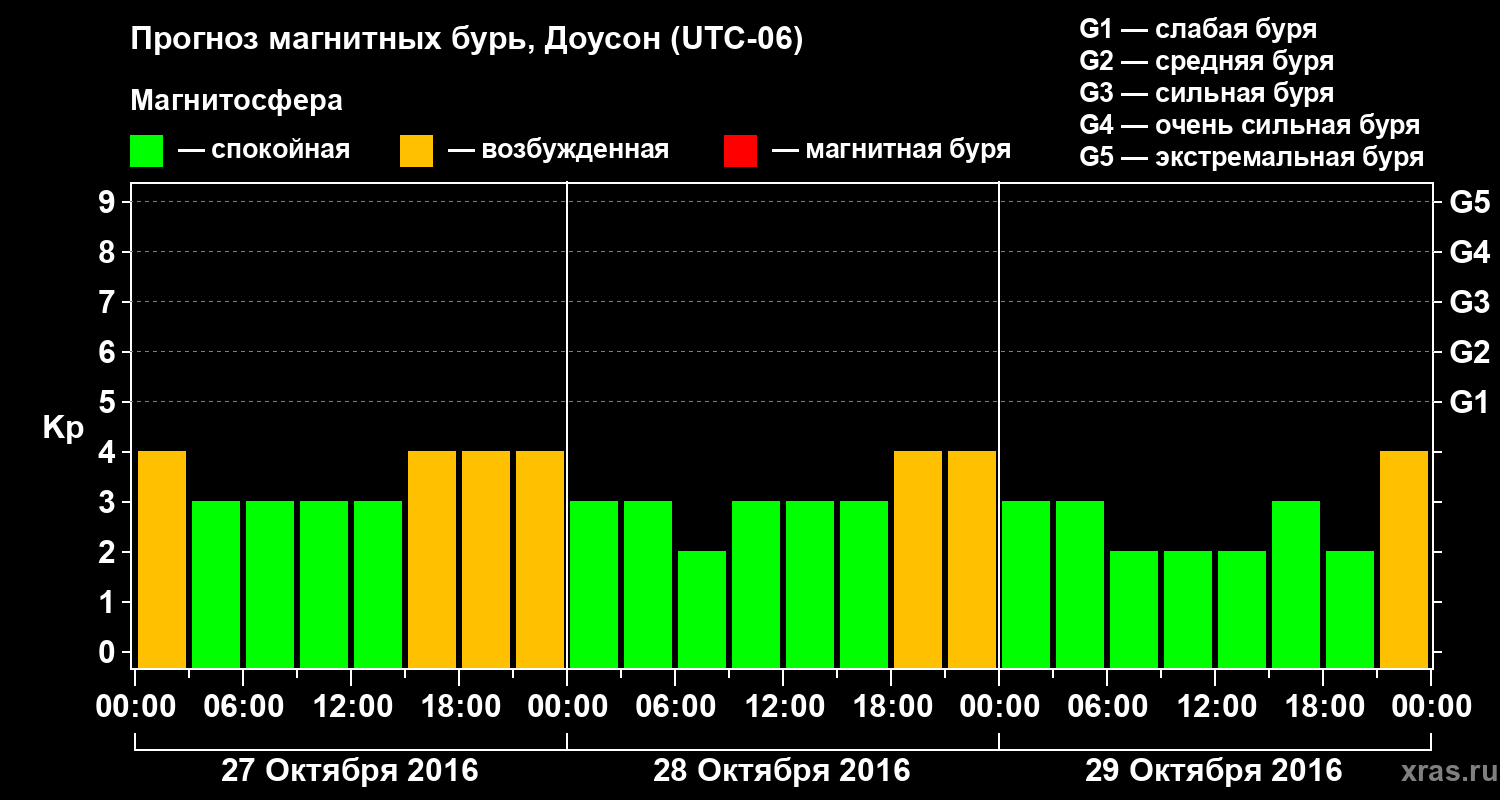
Task: Click the Kp axis value 9
Action: [108, 203]
